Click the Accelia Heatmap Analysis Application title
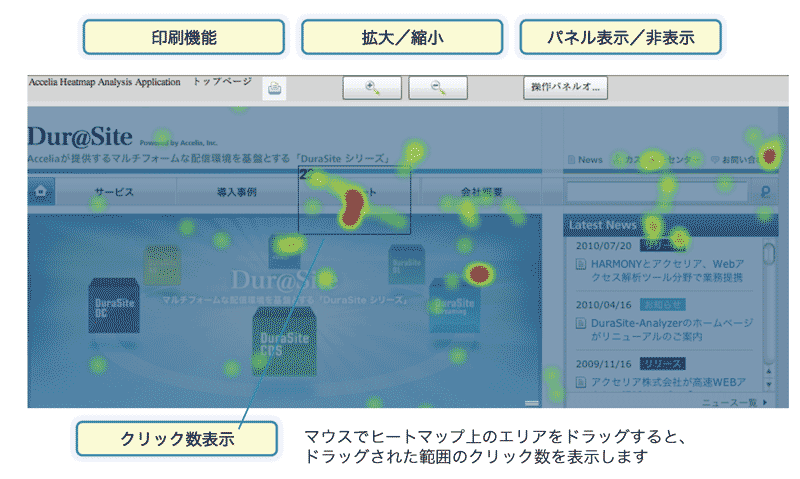800x479 pixels. coord(105,82)
